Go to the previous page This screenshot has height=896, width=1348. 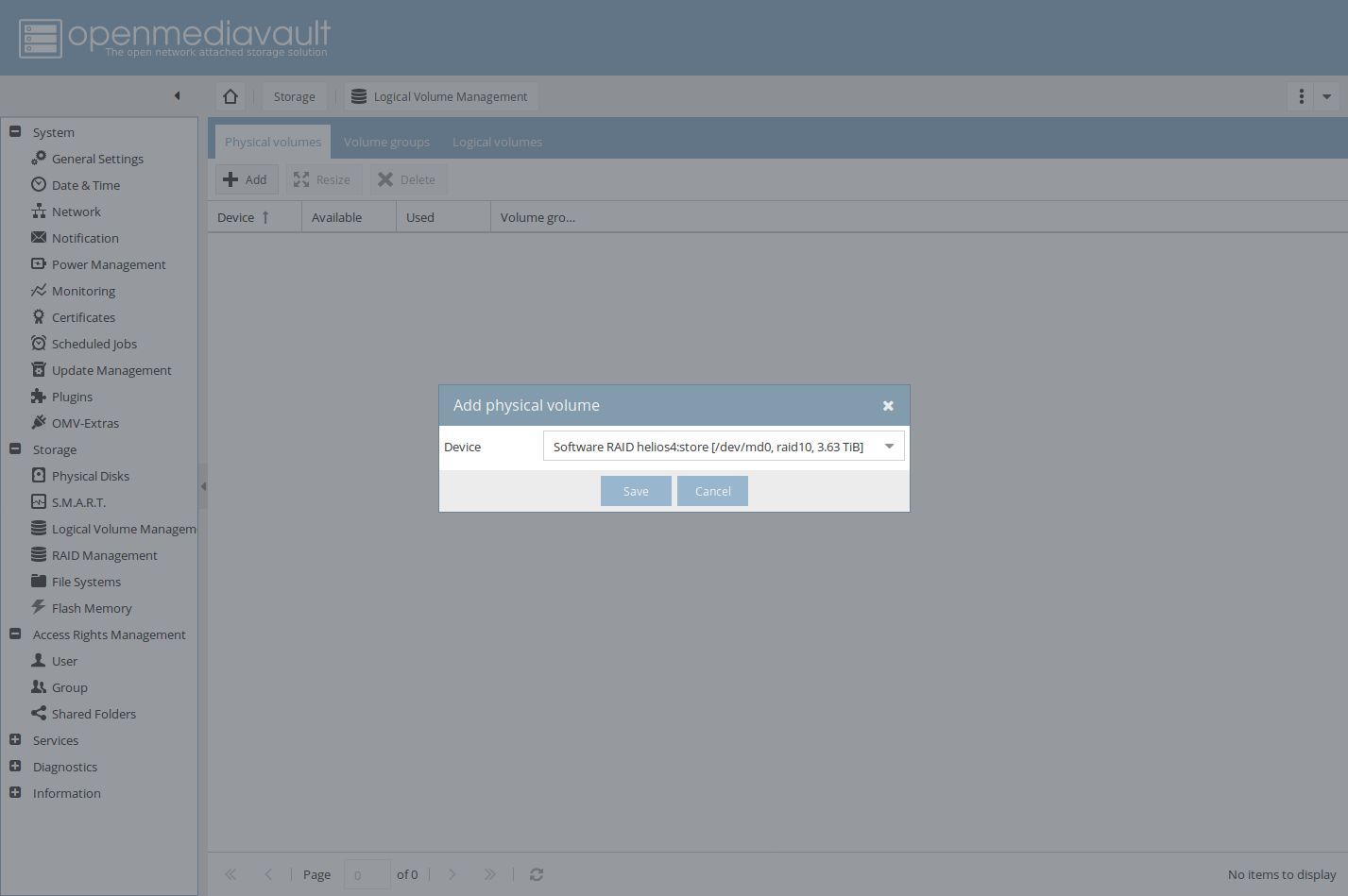pos(268,874)
